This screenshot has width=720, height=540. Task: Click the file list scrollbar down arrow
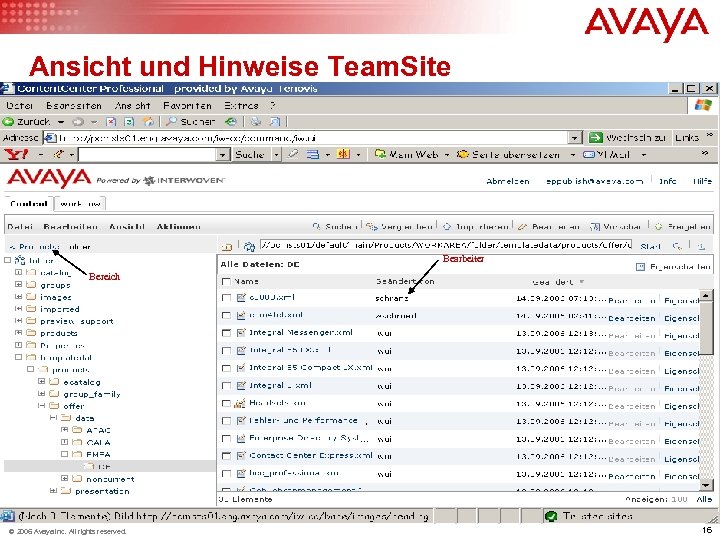[706, 484]
